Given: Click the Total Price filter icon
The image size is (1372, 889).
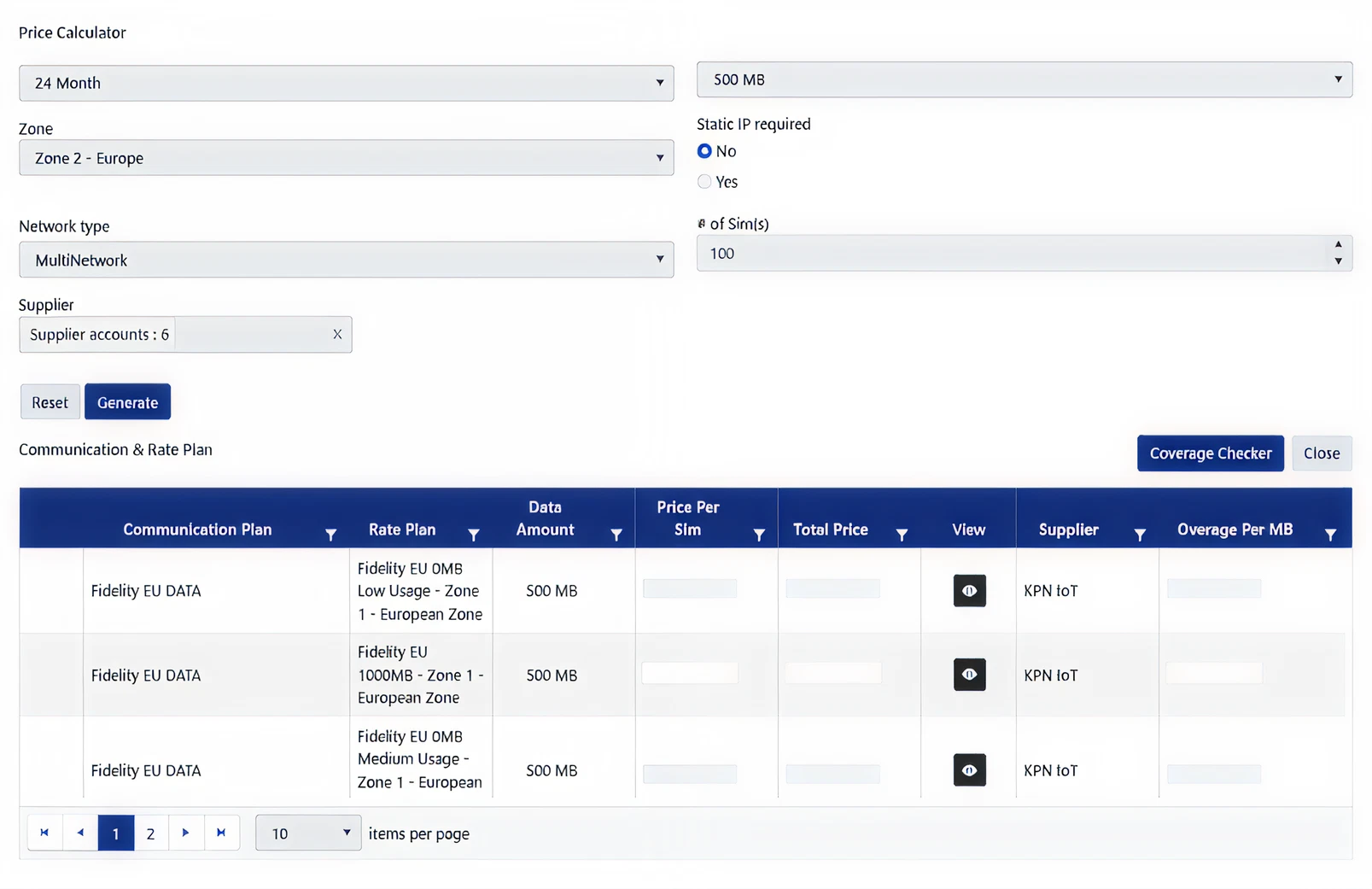Looking at the screenshot, I should [901, 535].
